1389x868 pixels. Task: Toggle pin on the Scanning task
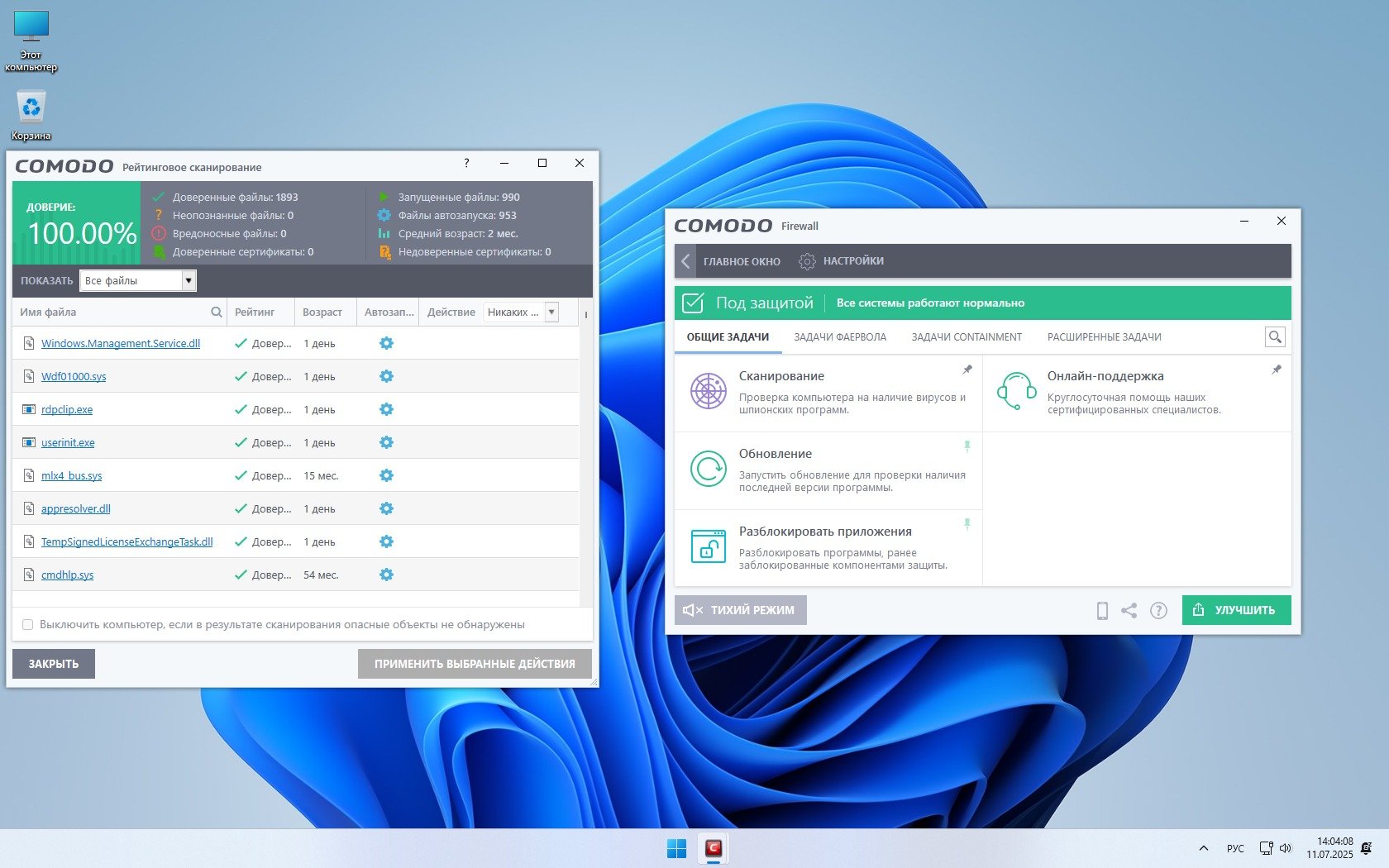pyautogui.click(x=967, y=370)
